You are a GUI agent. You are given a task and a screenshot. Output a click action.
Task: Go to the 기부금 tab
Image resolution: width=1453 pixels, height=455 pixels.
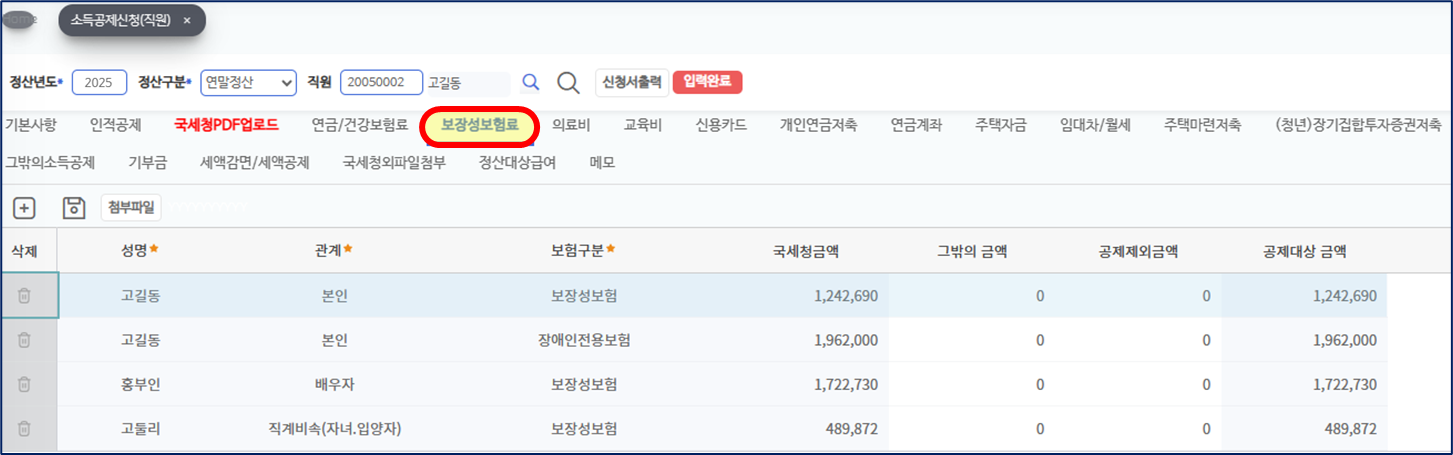tap(147, 162)
